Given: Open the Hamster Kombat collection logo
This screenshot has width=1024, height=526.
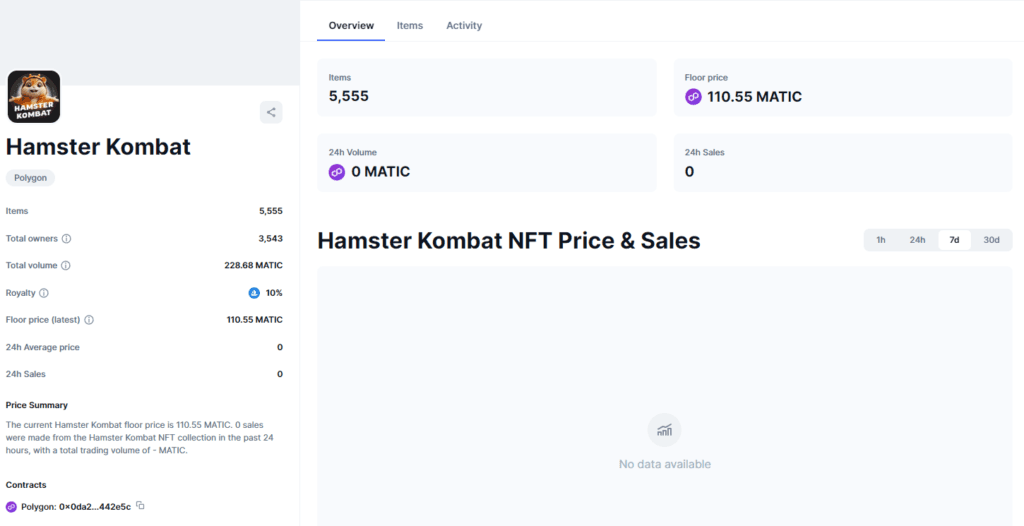Looking at the screenshot, I should pos(34,97).
